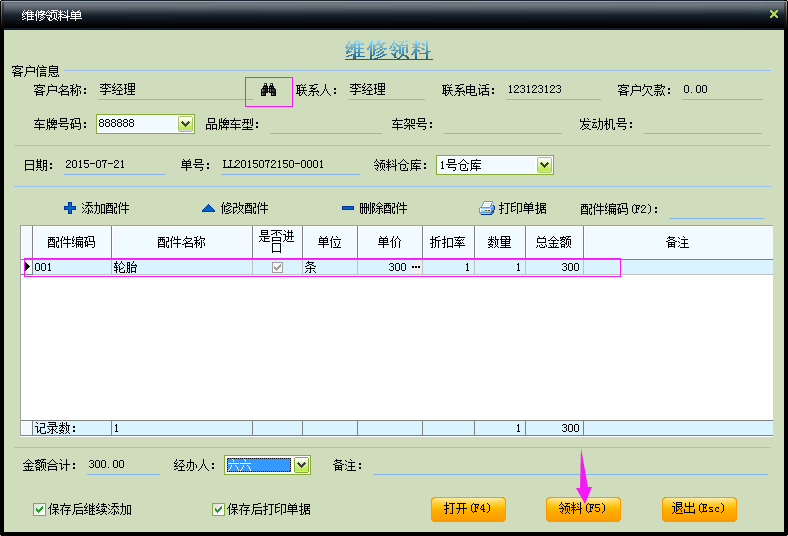Screen dimensions: 788x536
Task: Click the blue plus 添加配件 icon
Action: point(70,208)
